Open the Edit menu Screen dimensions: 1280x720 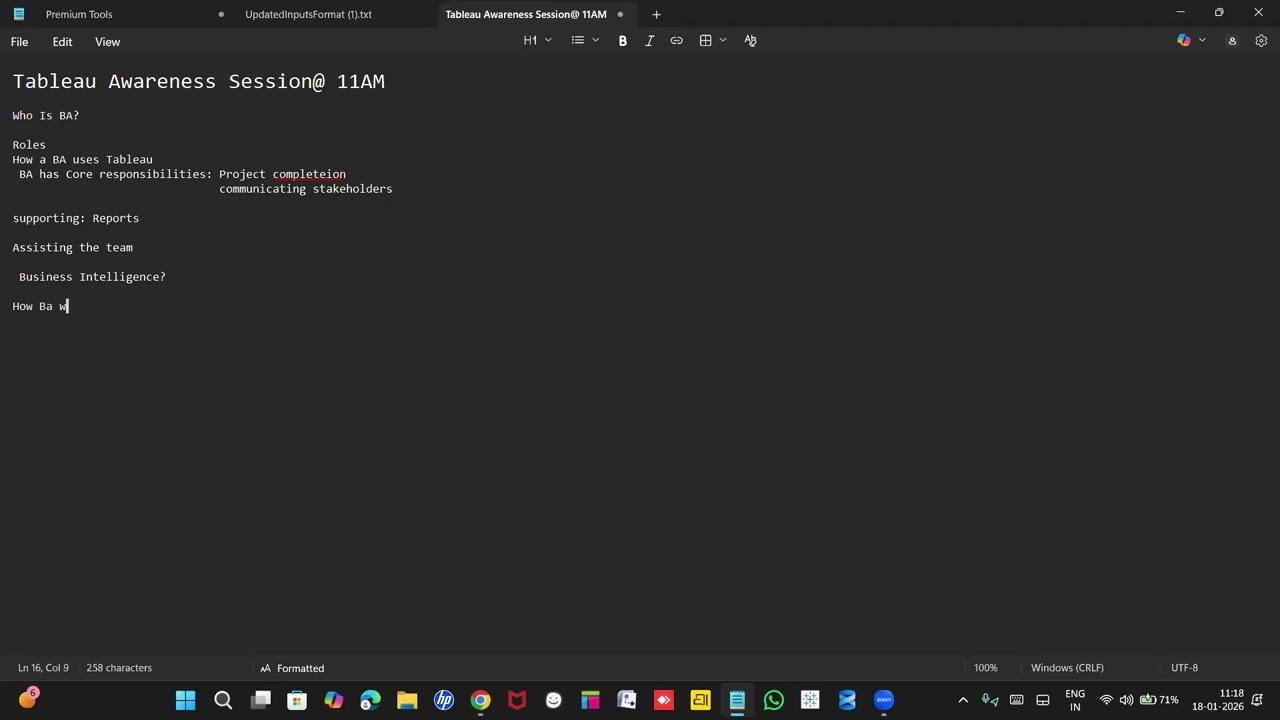click(62, 42)
